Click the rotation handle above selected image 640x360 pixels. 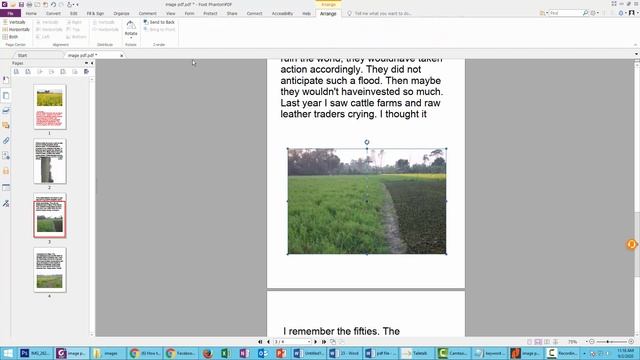click(367, 142)
